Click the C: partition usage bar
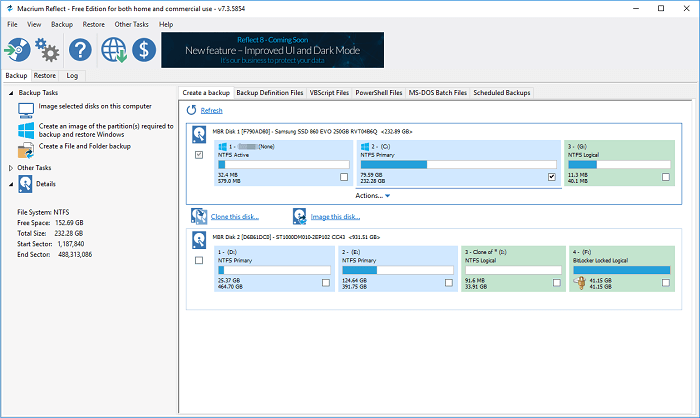 [x=458, y=164]
